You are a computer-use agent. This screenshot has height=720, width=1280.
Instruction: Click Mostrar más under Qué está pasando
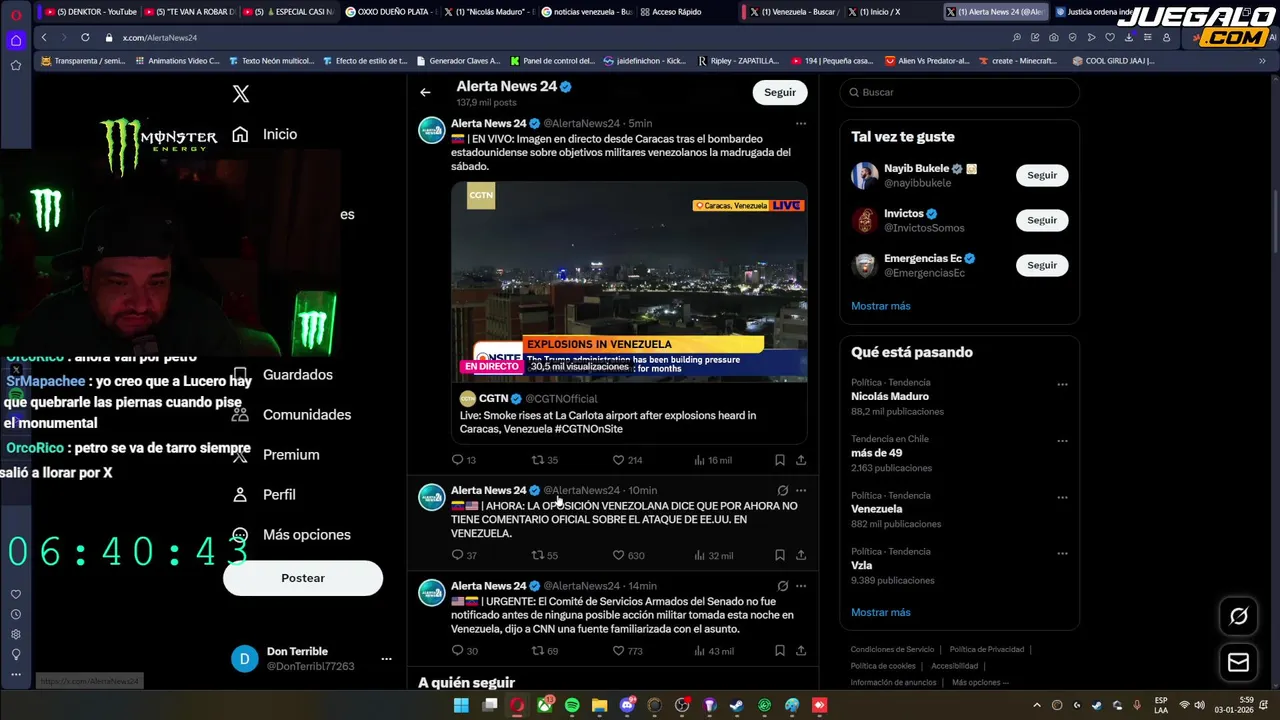point(881,612)
